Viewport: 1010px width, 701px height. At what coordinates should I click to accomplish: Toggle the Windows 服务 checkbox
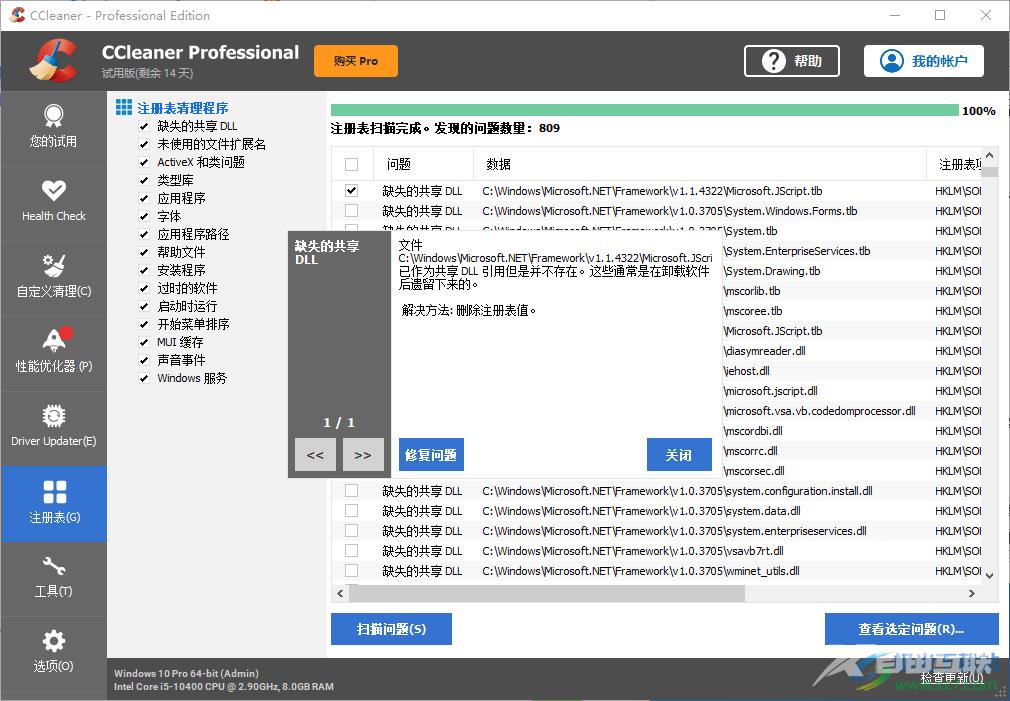coord(142,378)
